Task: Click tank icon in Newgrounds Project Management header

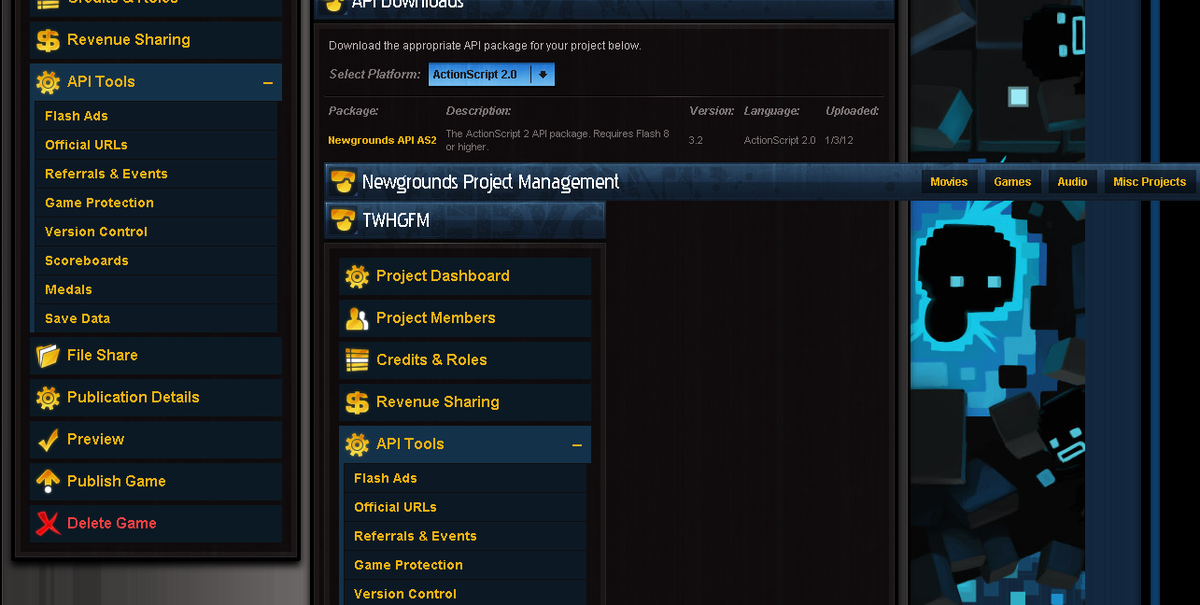Action: click(343, 182)
